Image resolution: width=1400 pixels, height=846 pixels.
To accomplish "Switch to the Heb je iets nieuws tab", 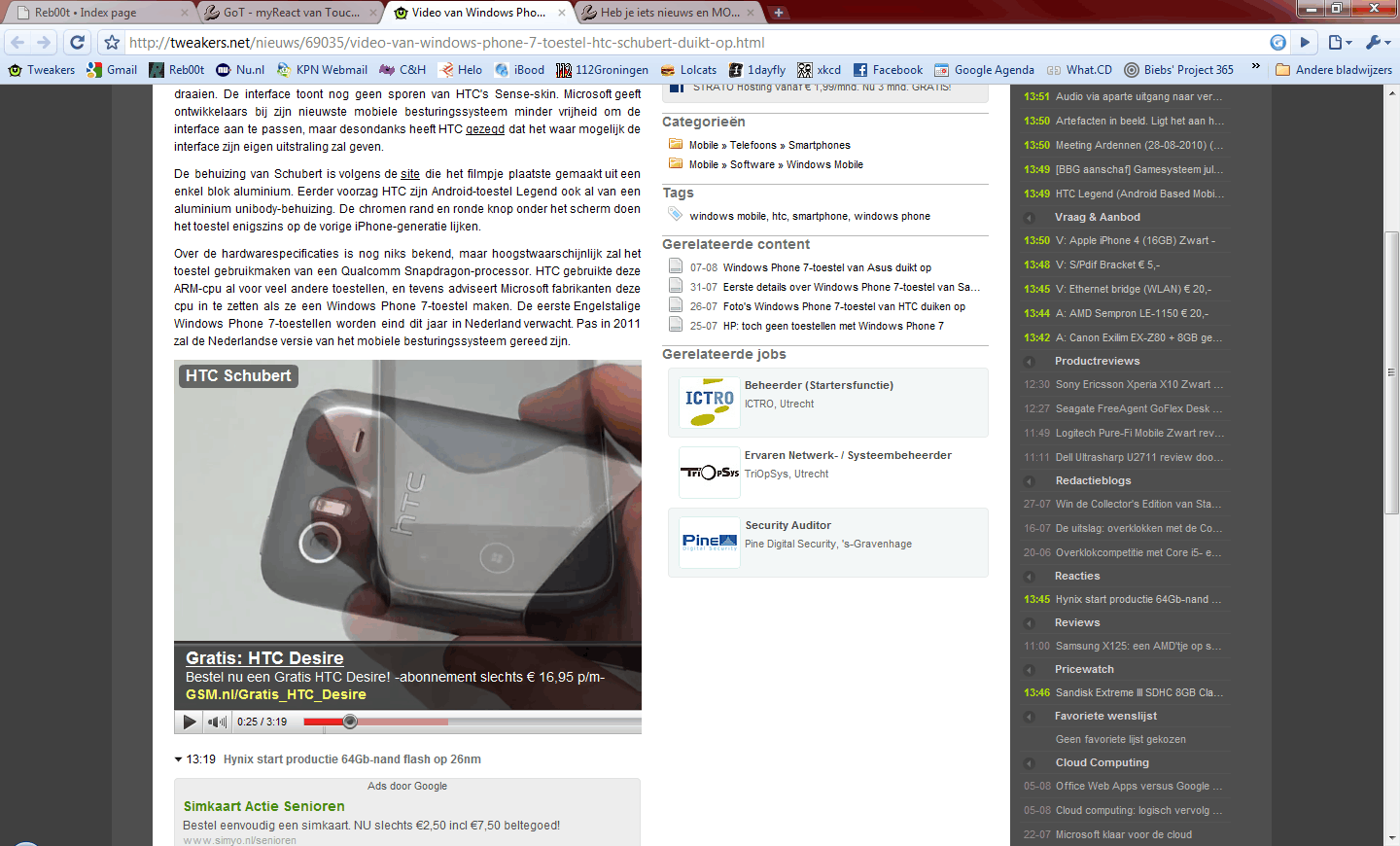I will [668, 13].
